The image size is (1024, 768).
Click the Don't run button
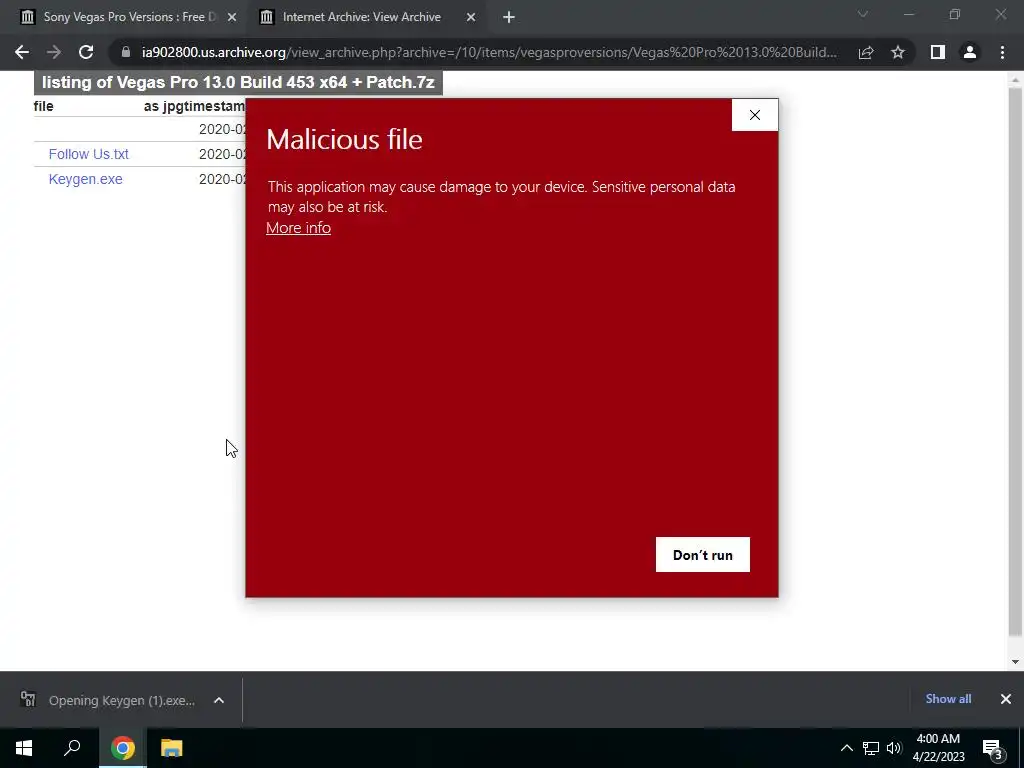(x=703, y=554)
